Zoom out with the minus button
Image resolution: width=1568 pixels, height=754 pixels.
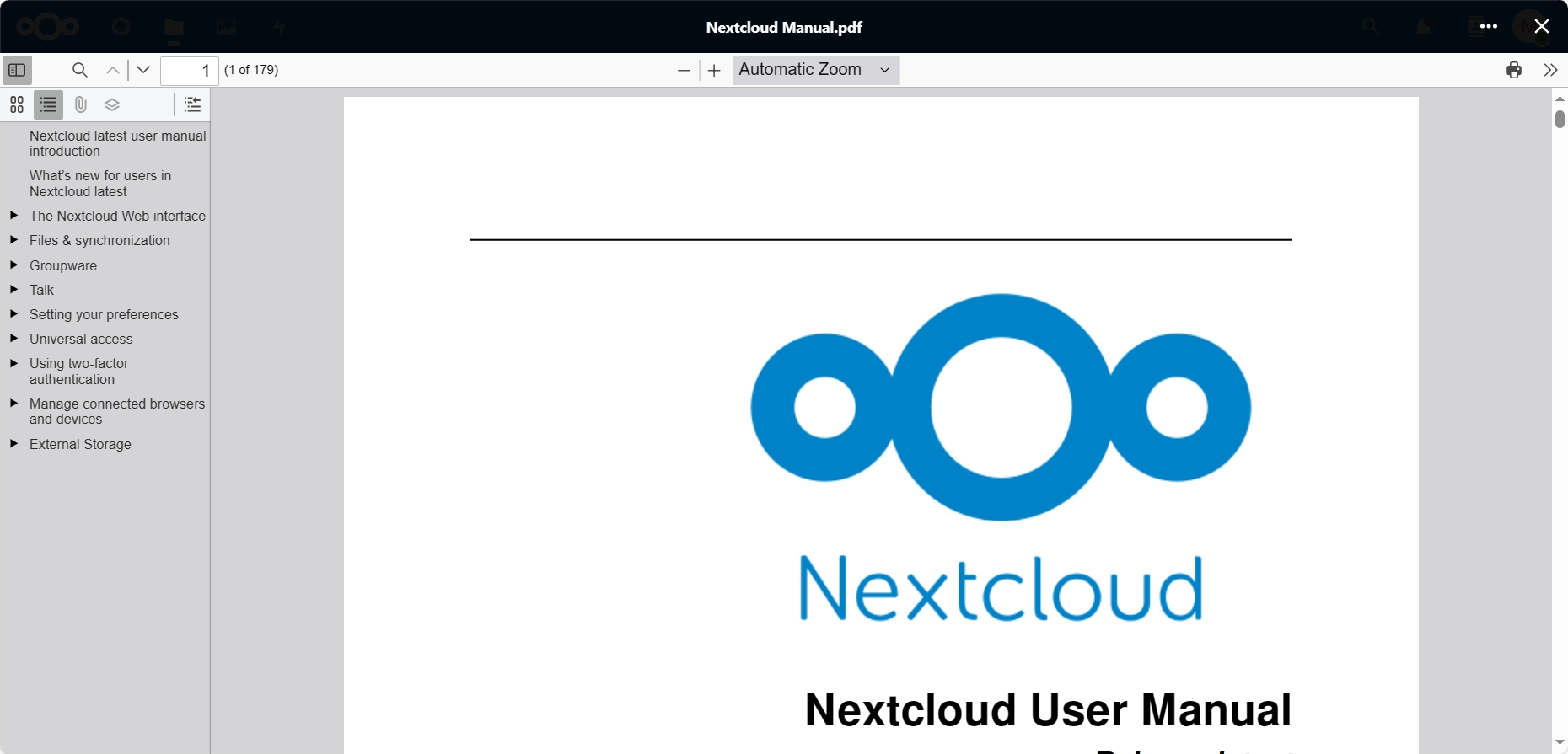click(x=684, y=71)
